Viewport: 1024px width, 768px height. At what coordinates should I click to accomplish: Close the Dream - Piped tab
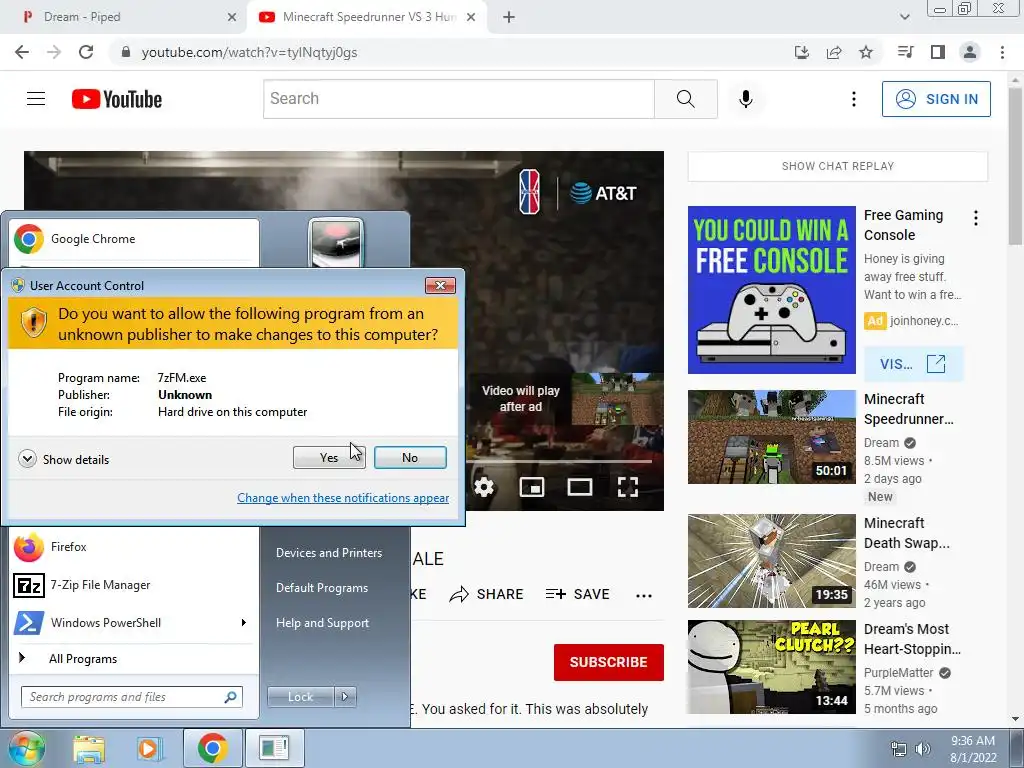[x=232, y=18]
